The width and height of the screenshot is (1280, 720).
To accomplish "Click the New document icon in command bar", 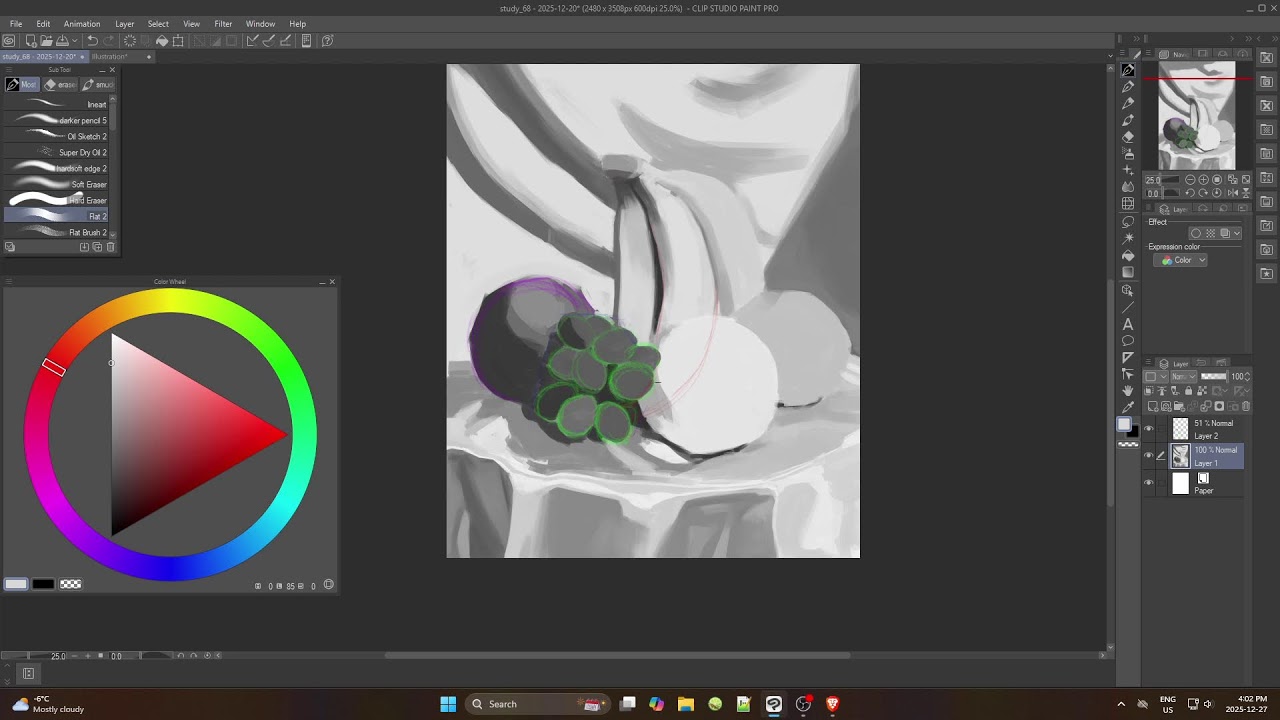I will click(31, 41).
